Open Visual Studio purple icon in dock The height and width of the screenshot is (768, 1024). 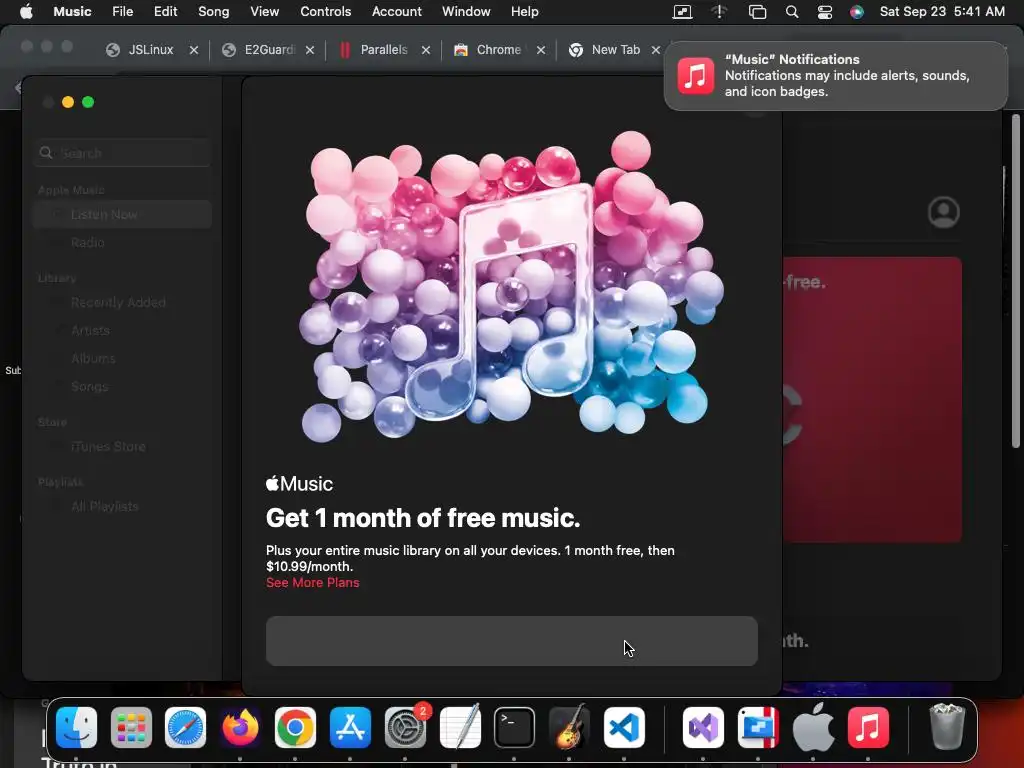(x=703, y=727)
